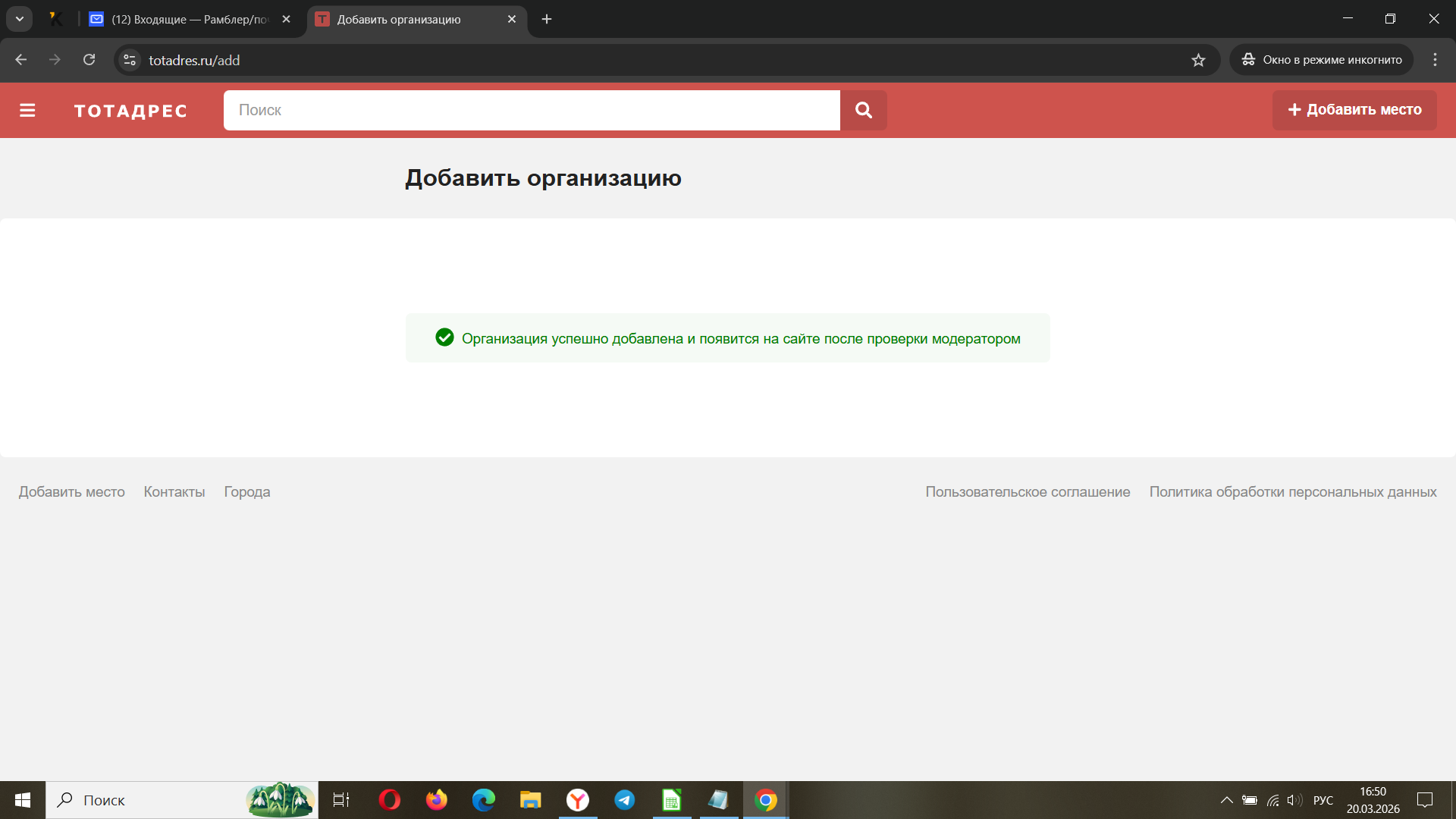Expand the tab search dropdown arrow

20,19
